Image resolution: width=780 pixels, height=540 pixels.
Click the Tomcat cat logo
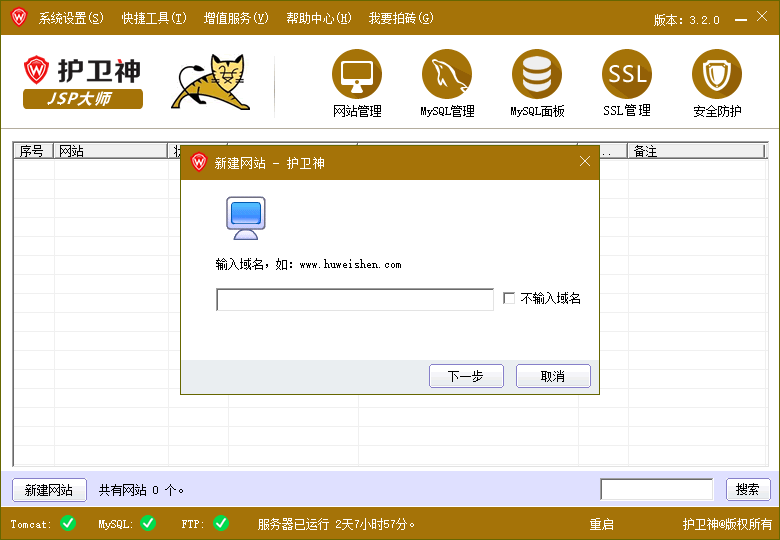(210, 82)
